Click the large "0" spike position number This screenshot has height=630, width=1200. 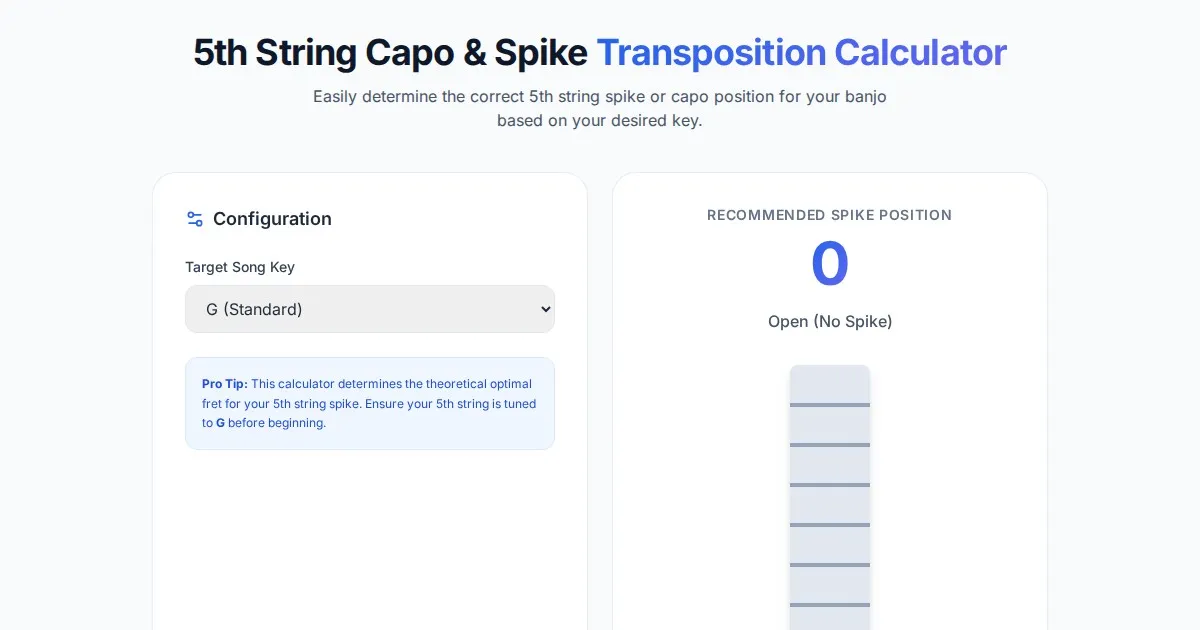830,263
